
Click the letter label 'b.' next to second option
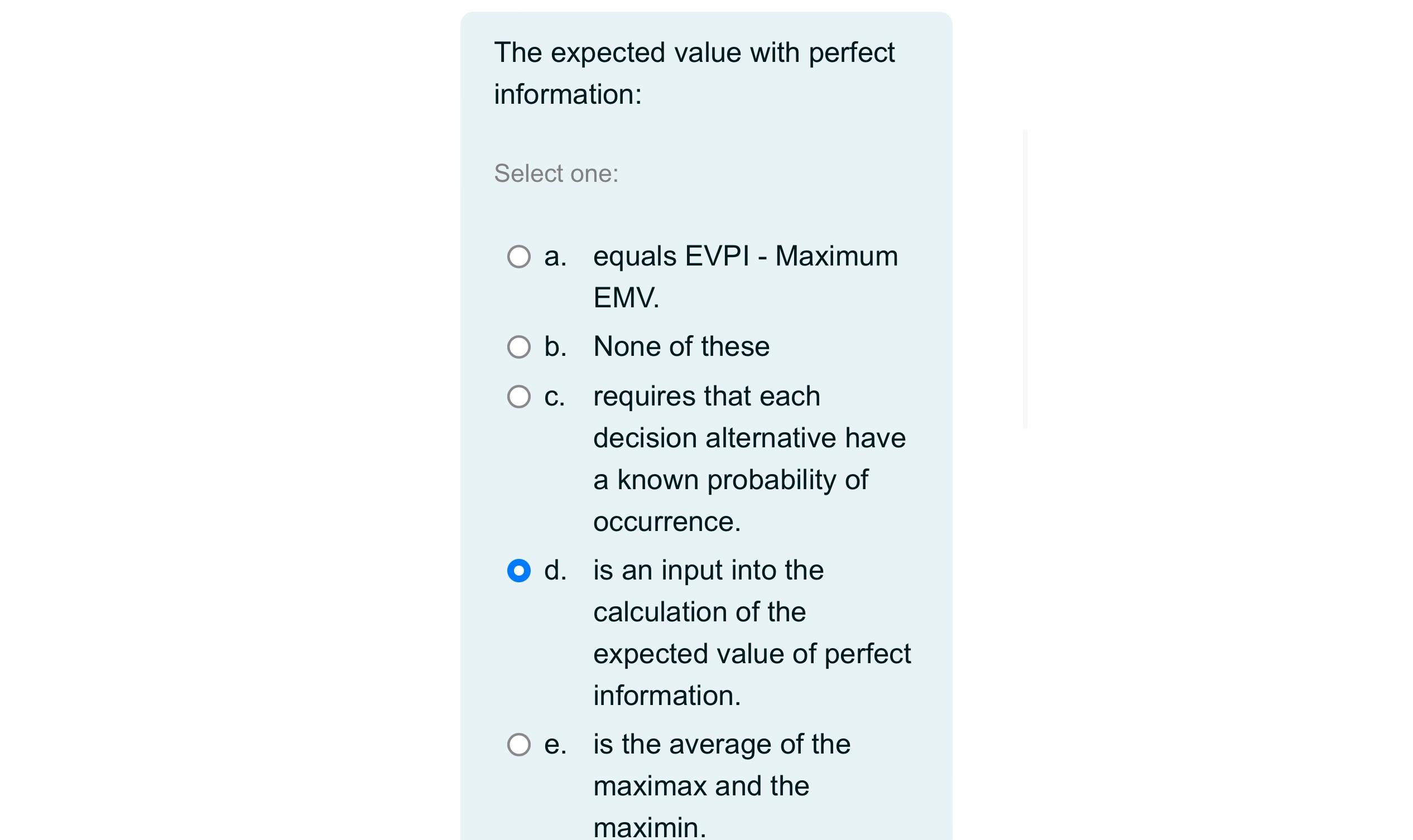point(556,346)
